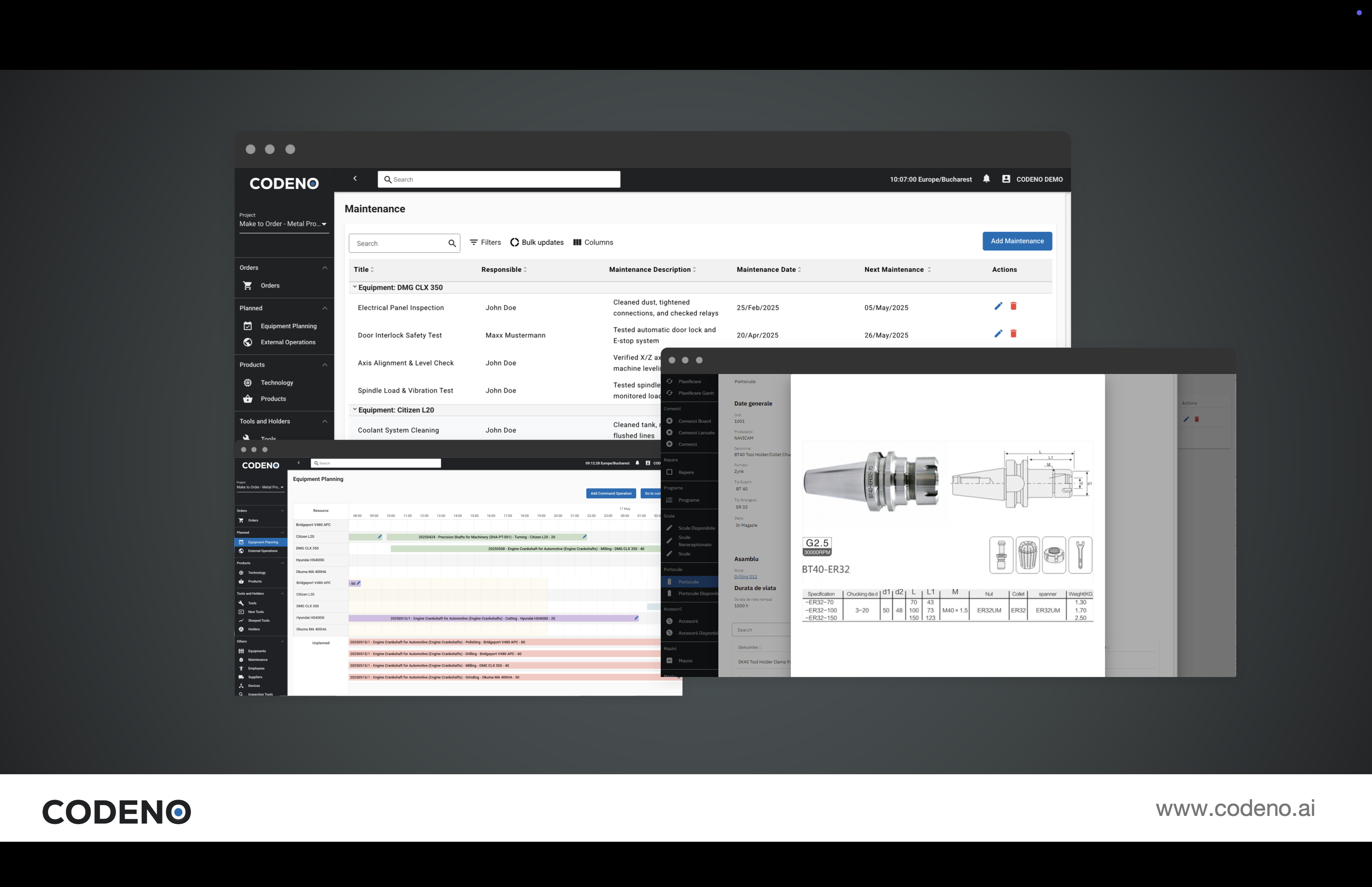Click the notification bell icon
Image resolution: width=1372 pixels, height=887 pixels.
click(986, 179)
